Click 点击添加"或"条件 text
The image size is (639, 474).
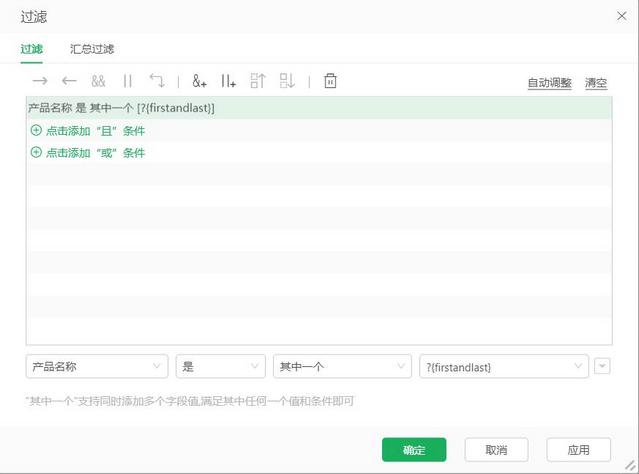click(x=95, y=153)
